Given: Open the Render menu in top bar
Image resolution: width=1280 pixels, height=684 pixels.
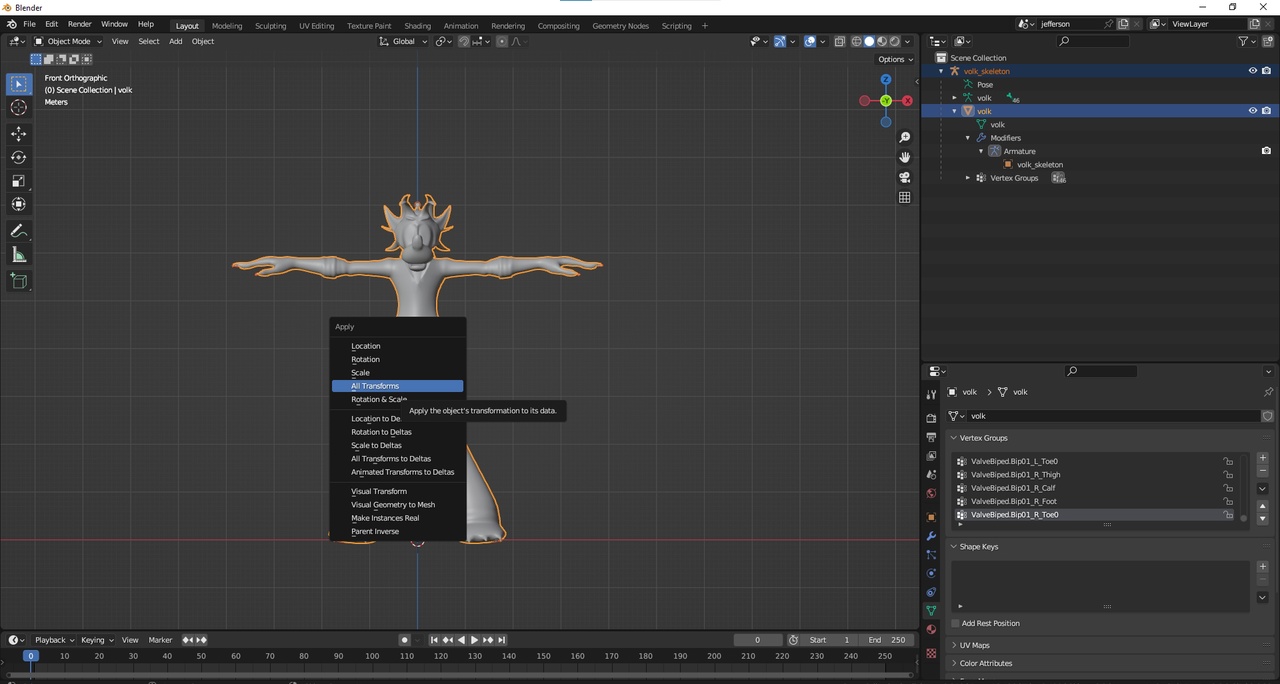Looking at the screenshot, I should pos(79,24).
